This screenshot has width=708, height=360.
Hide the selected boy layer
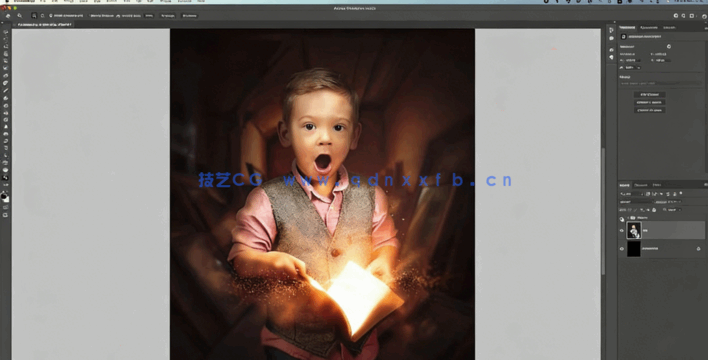pos(622,230)
